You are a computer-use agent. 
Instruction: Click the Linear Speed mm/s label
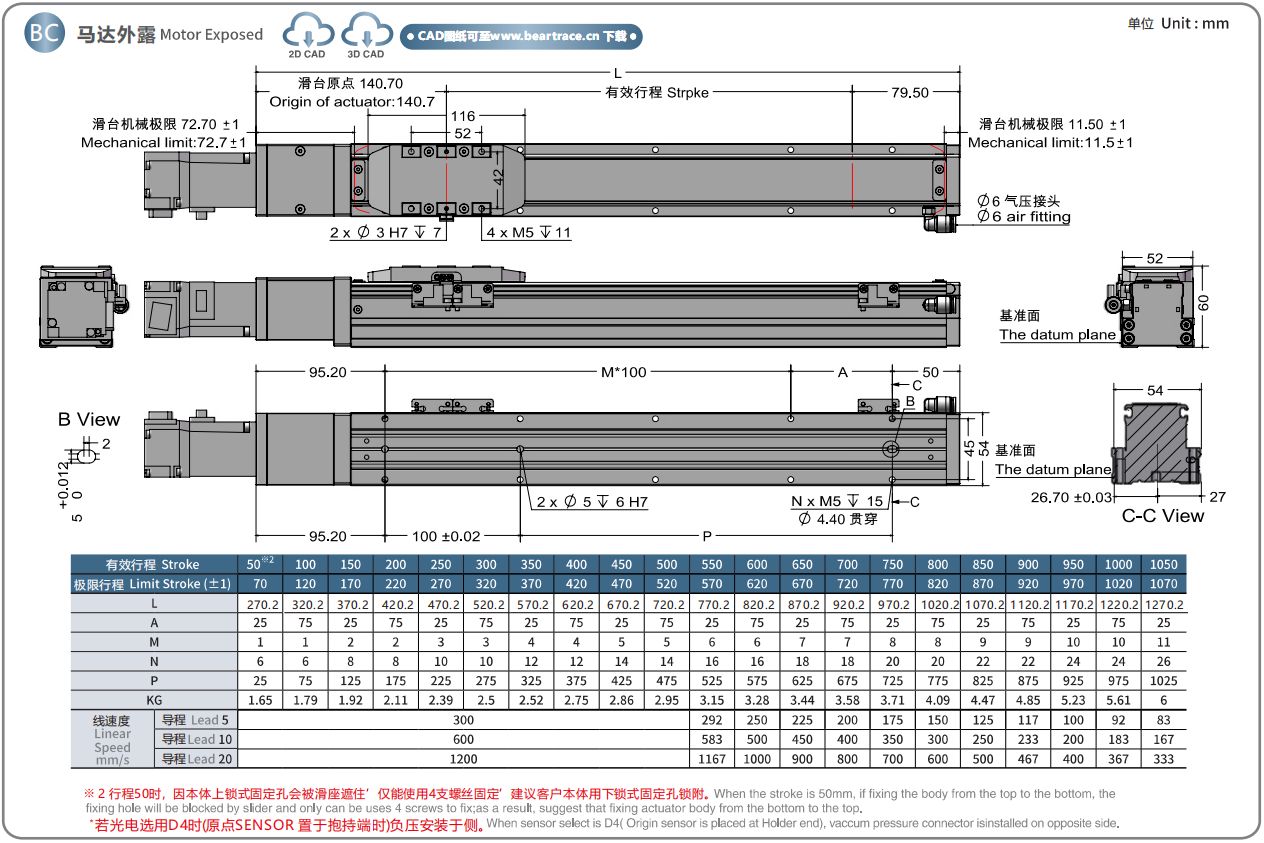click(112, 740)
